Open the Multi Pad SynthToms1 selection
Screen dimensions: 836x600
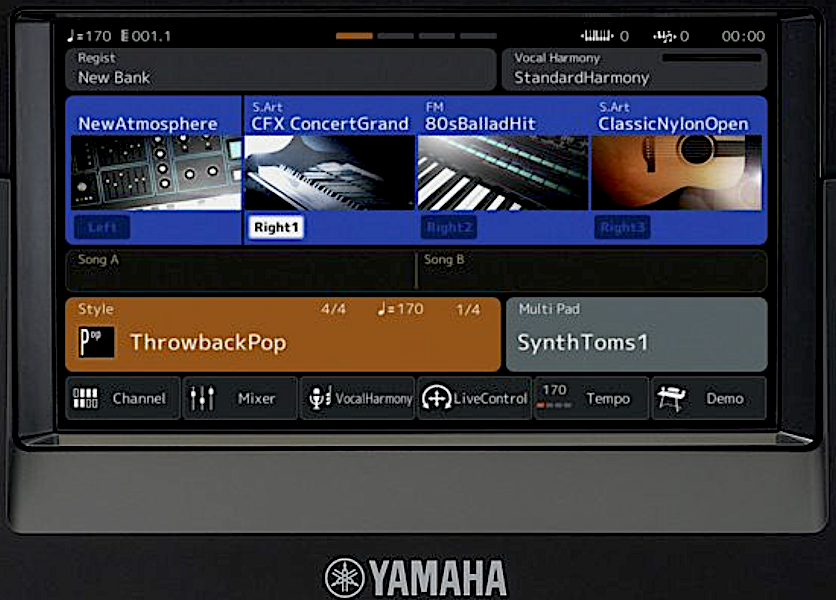pyautogui.click(x=637, y=334)
